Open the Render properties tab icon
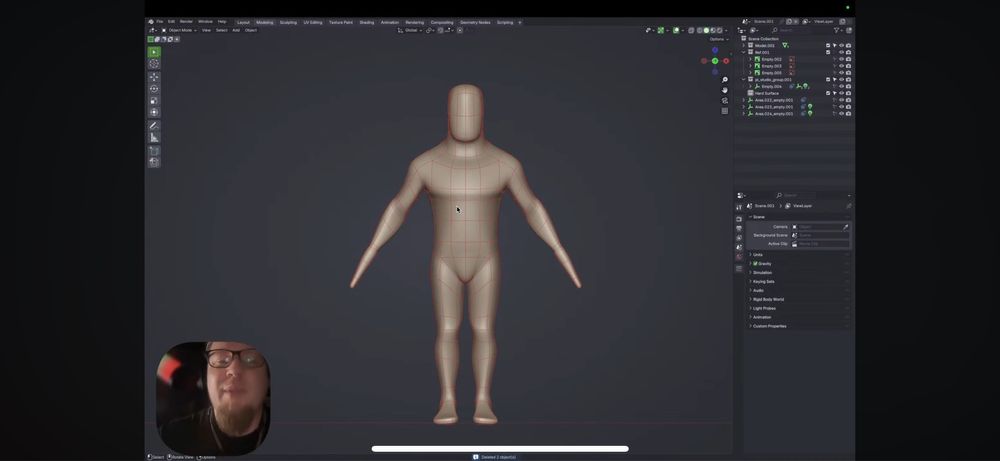 point(739,219)
